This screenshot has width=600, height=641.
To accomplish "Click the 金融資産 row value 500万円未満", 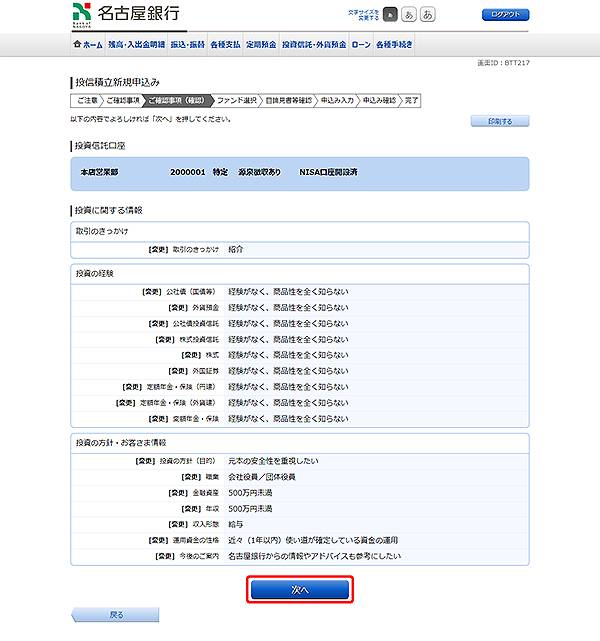I will tap(250, 493).
